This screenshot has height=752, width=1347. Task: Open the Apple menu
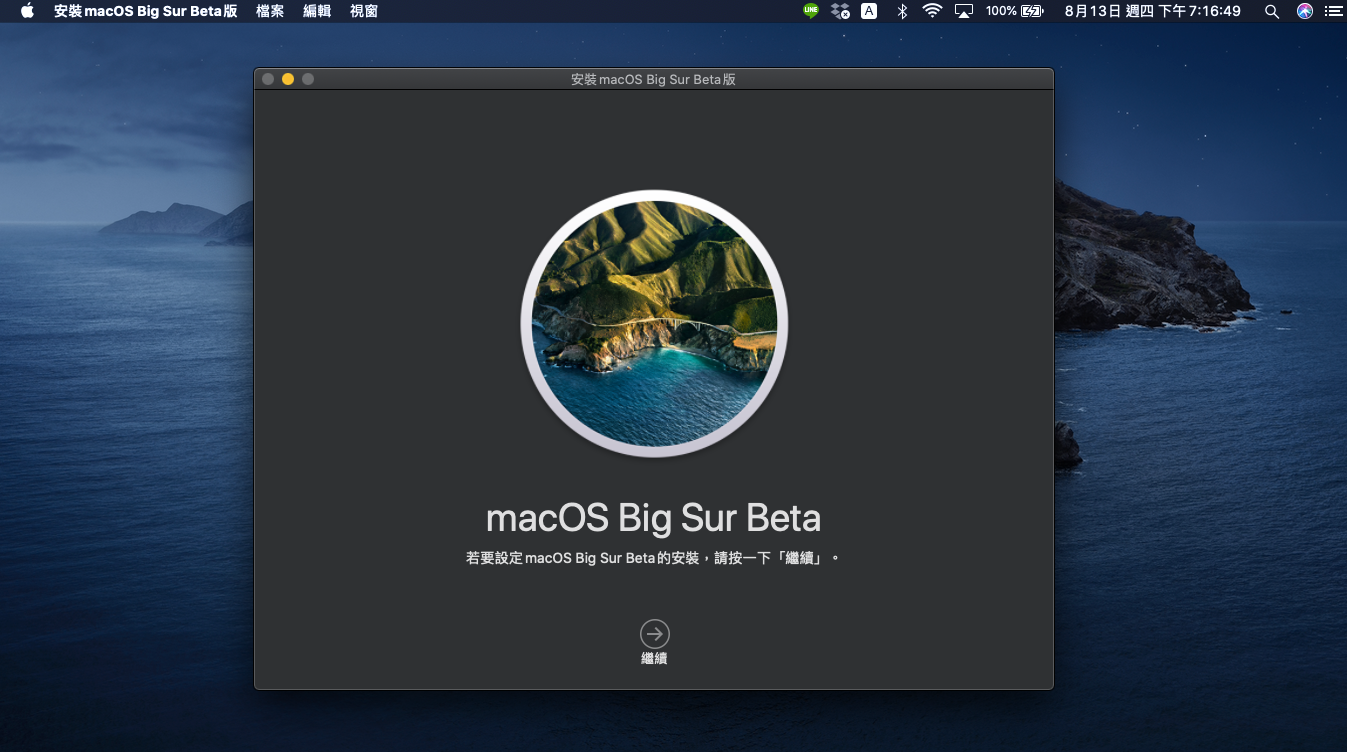click(x=27, y=11)
